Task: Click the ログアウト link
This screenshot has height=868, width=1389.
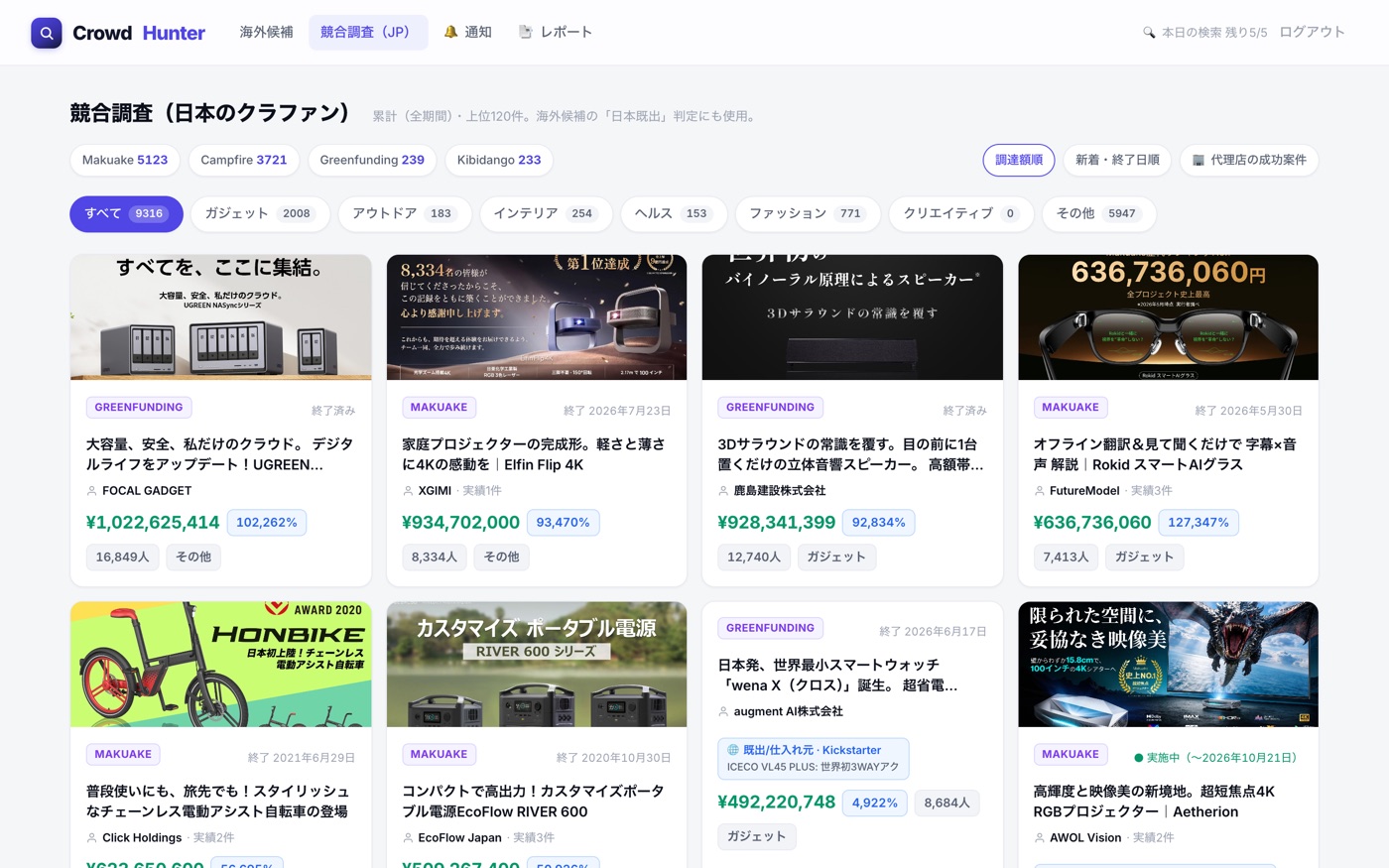Action: tap(1313, 32)
